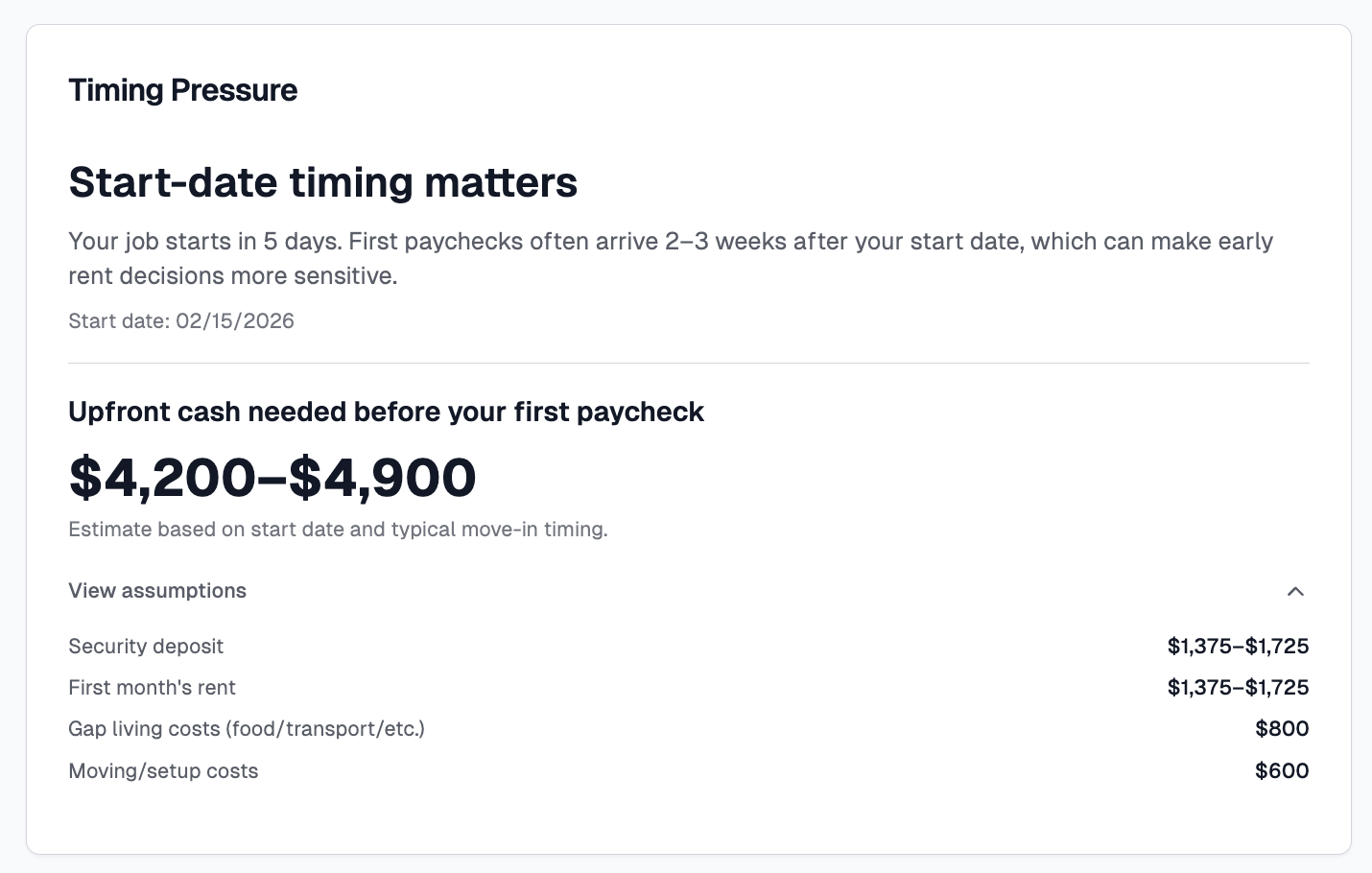
Task: Click the words 'Pressure' in the card title
Action: [x=234, y=90]
